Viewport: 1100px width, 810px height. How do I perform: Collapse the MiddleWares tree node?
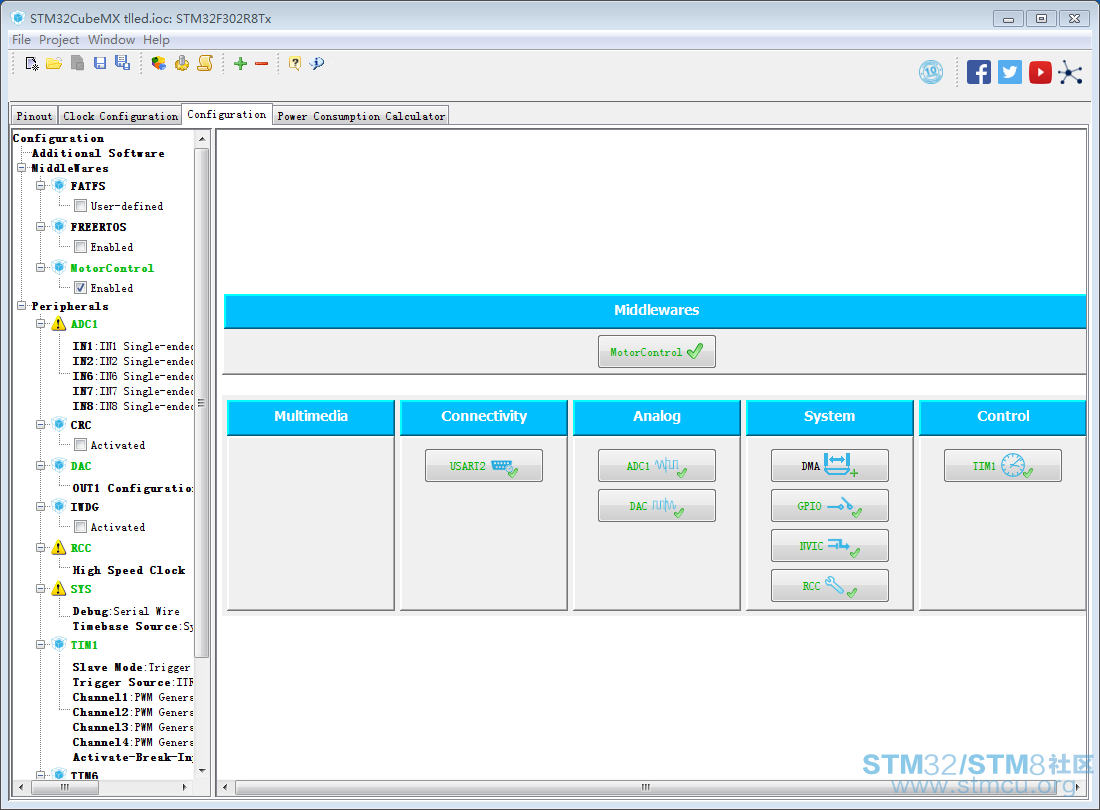22,168
